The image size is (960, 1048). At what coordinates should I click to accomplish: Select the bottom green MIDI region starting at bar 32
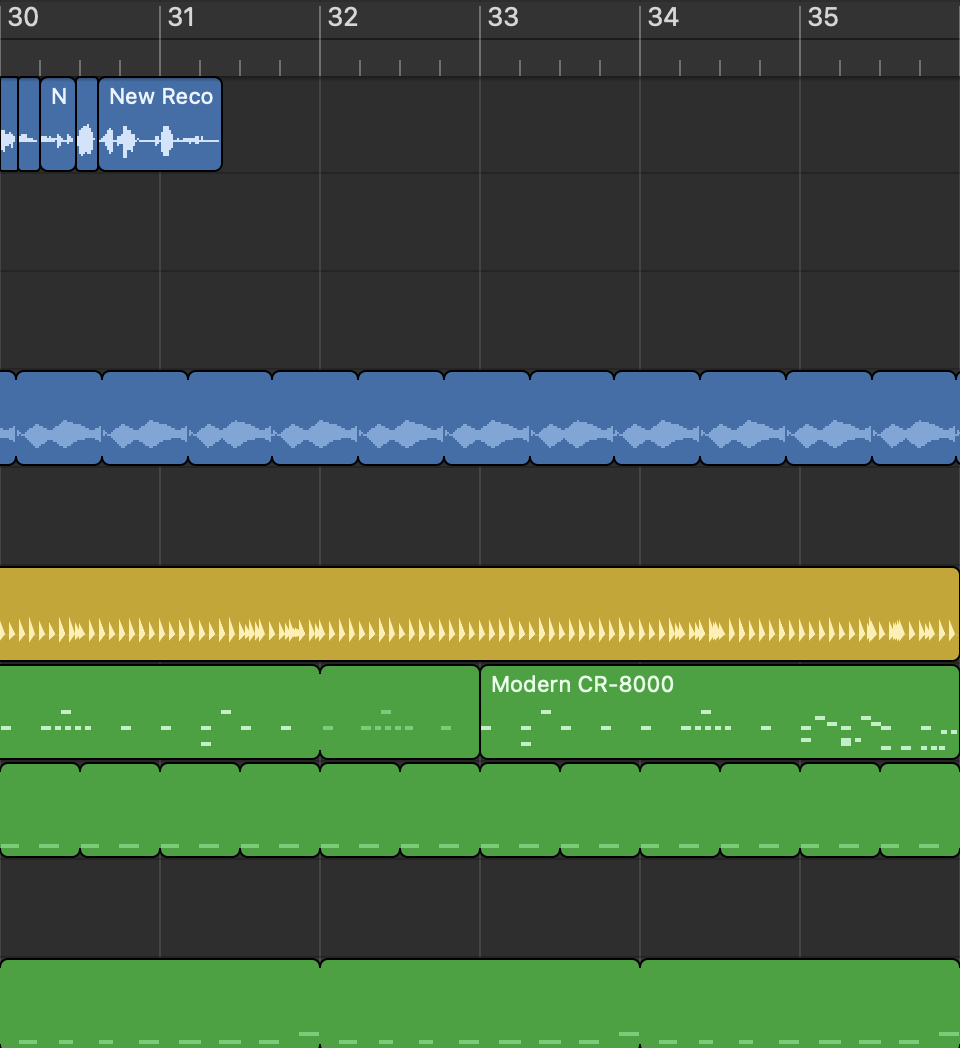pos(480,1004)
